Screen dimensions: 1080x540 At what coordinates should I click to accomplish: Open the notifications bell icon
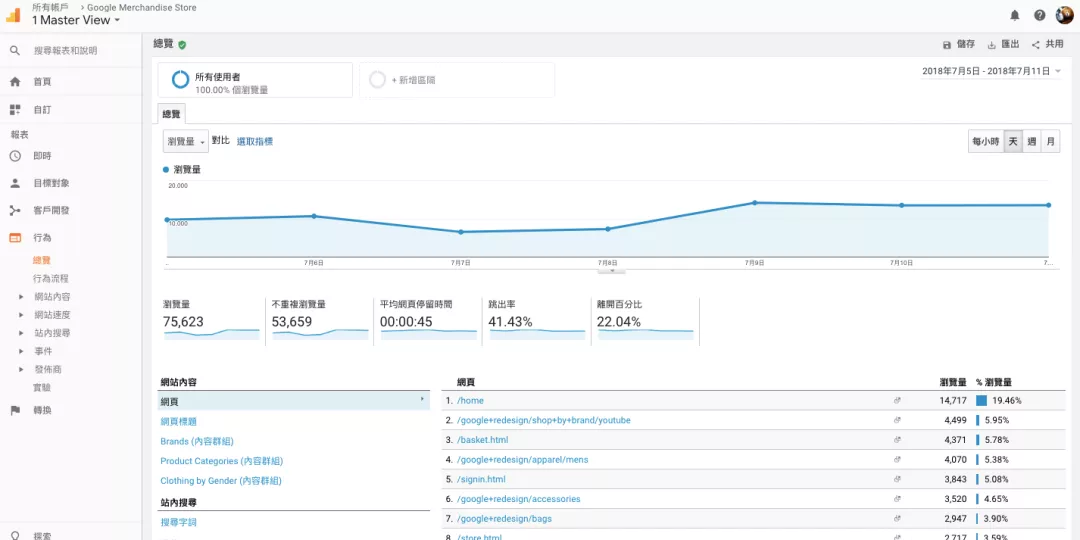[x=1015, y=15]
